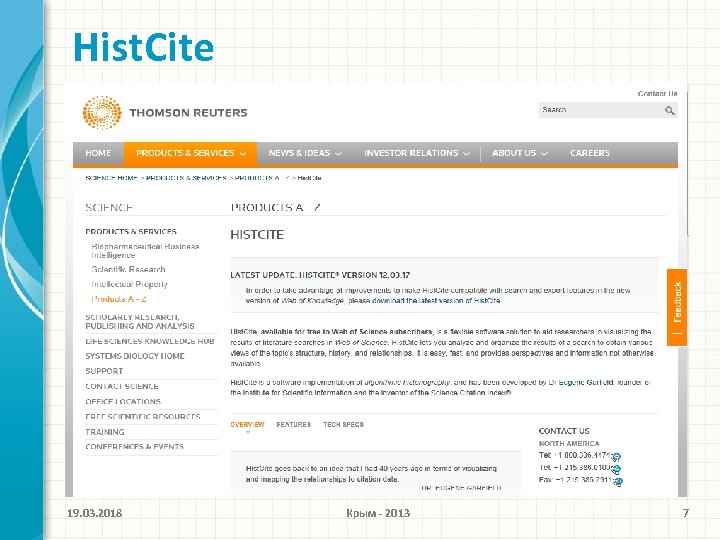Click Products & Services sidebar heading

[131, 231]
